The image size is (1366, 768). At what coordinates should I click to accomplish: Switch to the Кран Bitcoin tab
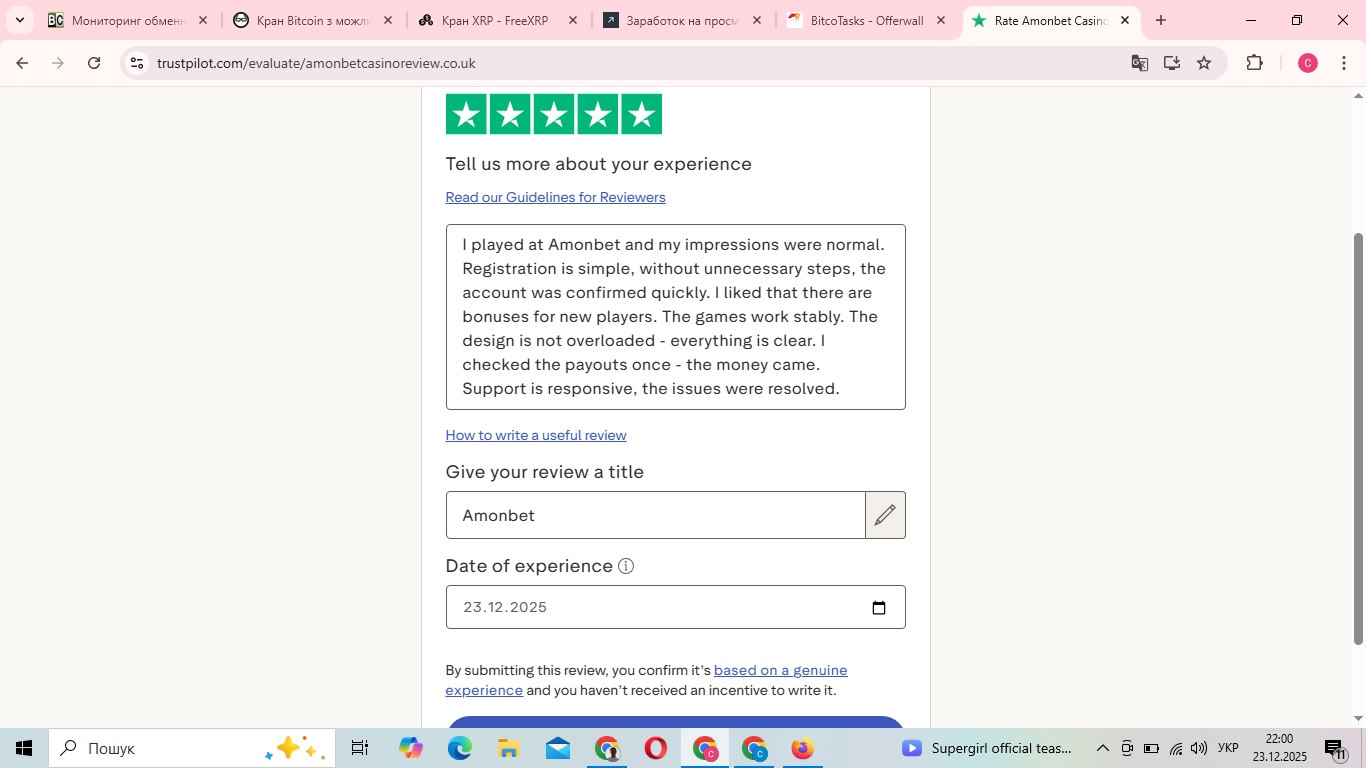(313, 20)
